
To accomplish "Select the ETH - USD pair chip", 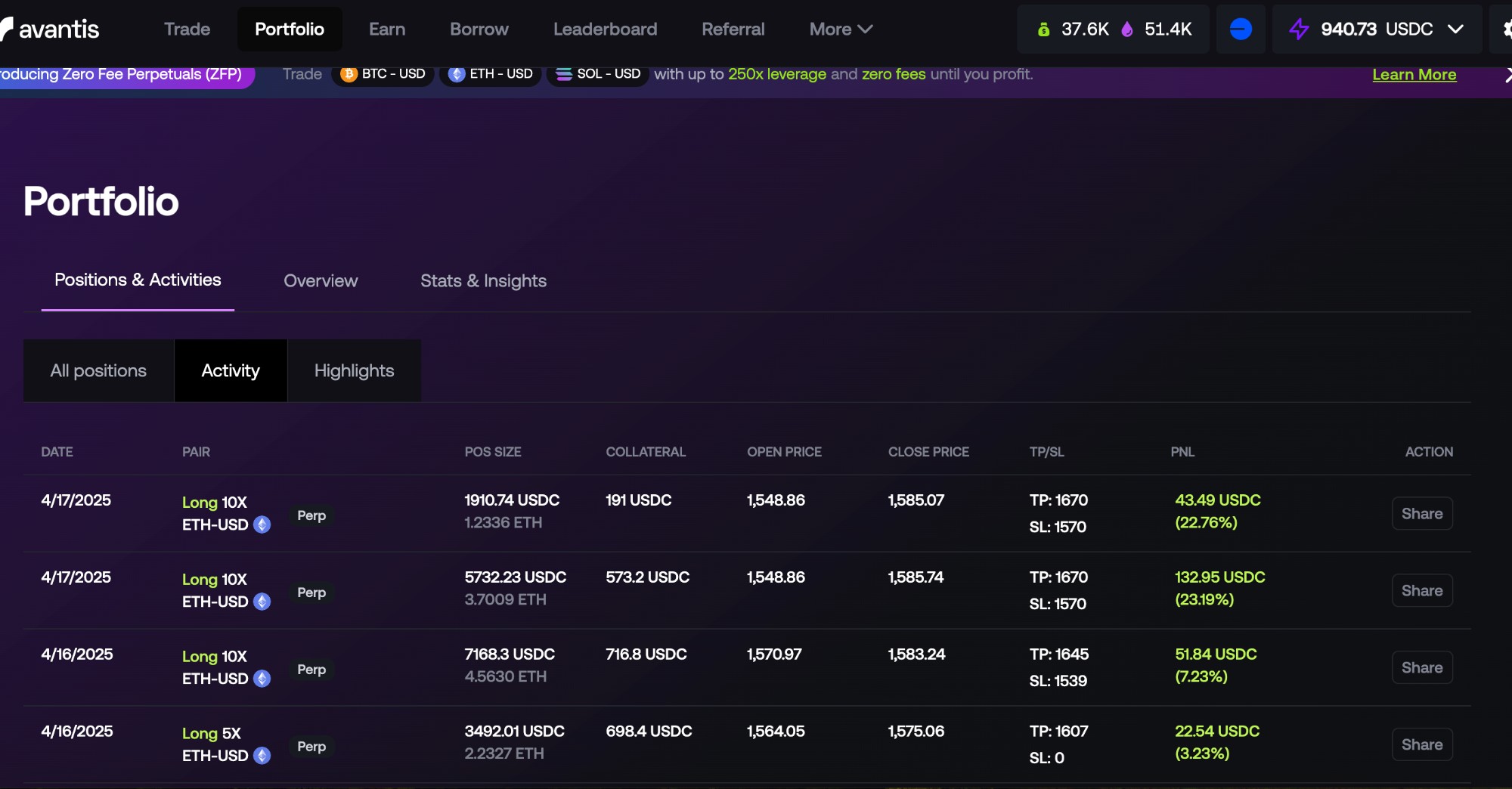I will point(491,74).
